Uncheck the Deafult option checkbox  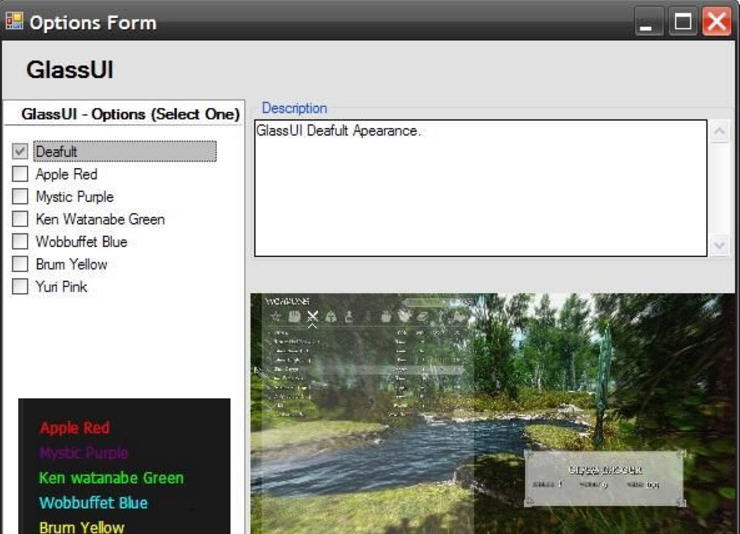point(20,152)
